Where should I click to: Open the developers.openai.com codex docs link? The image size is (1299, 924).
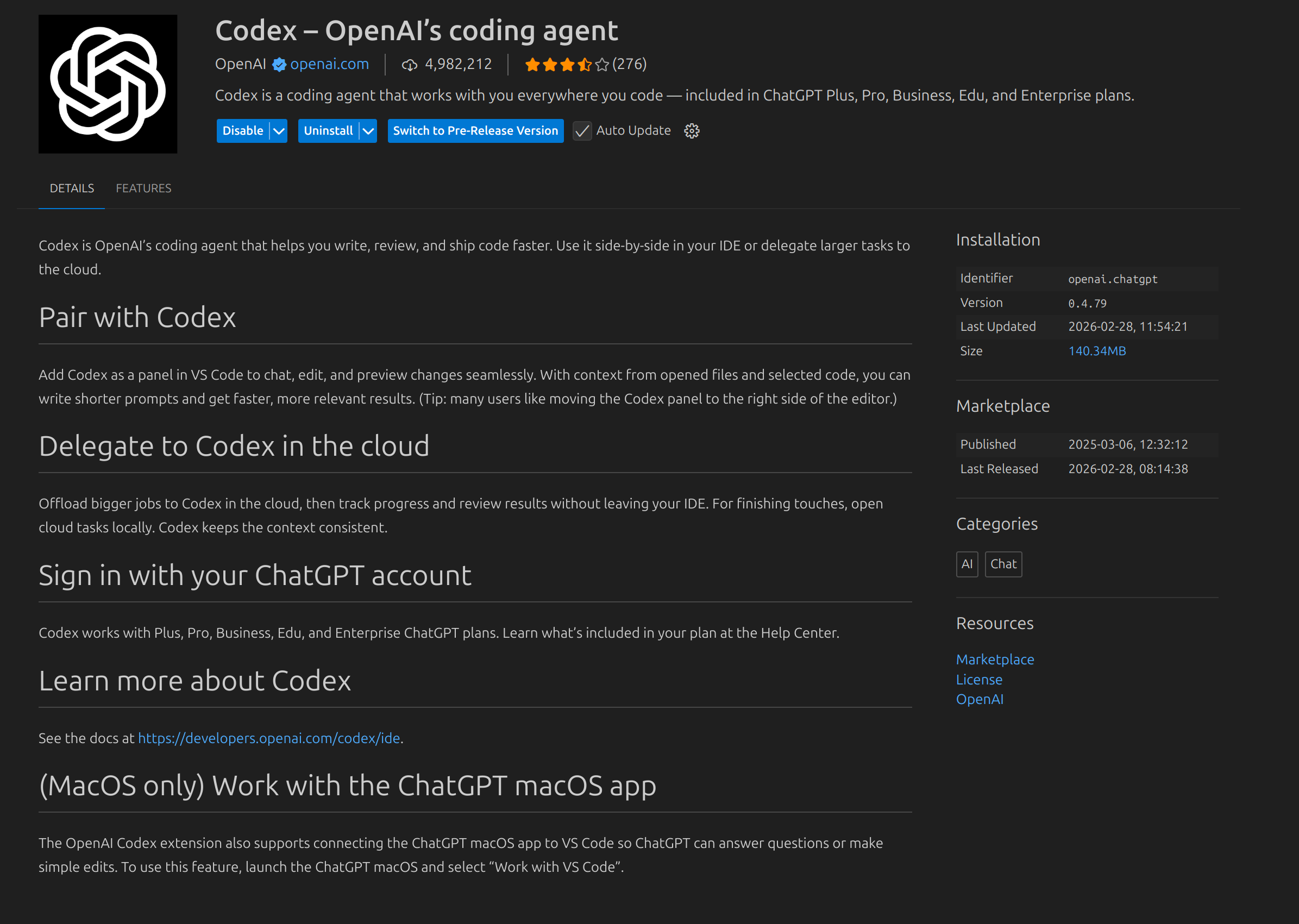point(268,738)
